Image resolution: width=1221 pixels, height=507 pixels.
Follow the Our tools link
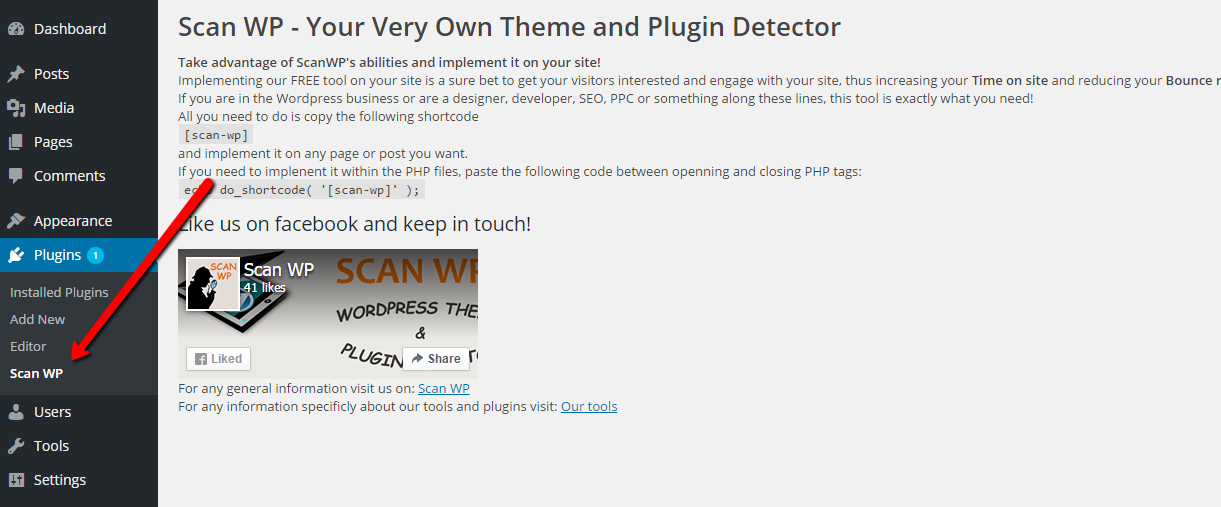[589, 407]
